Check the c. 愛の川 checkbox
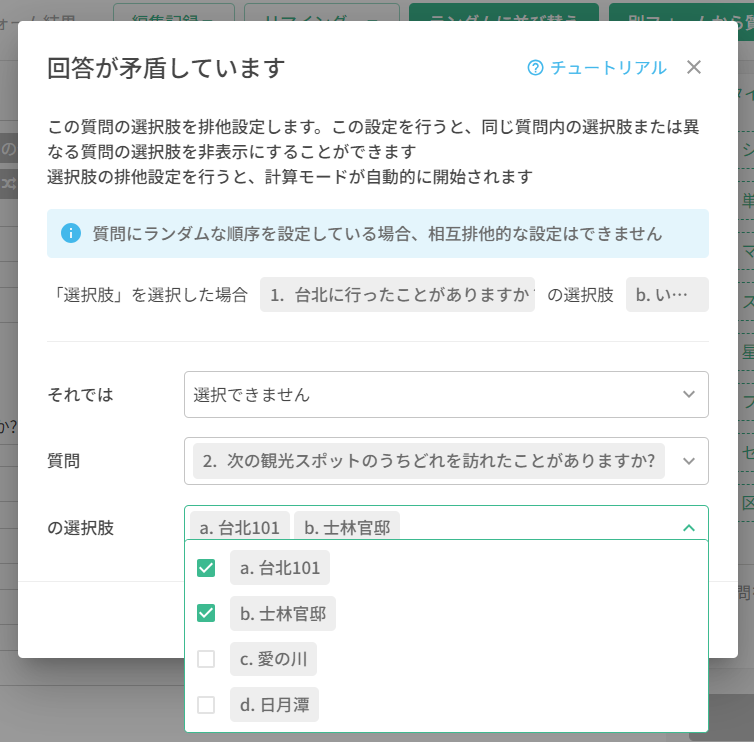 point(206,659)
